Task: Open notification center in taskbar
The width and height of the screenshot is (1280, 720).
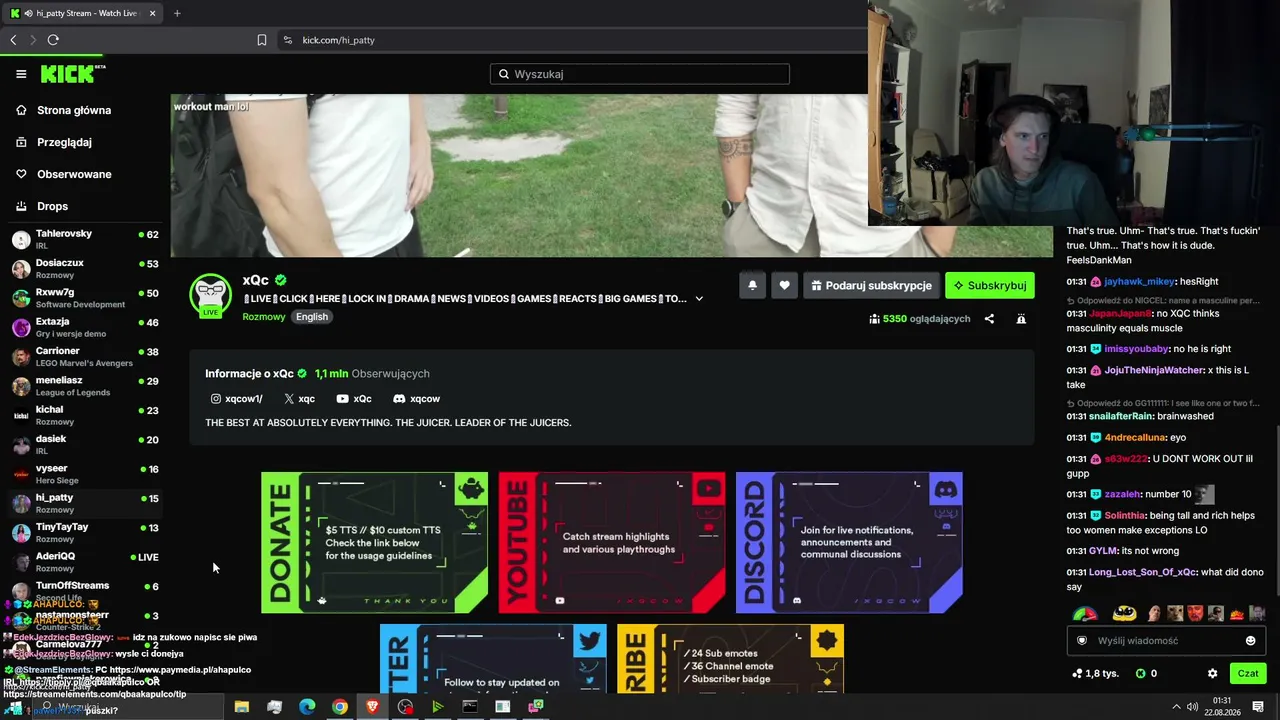Action: click(x=1259, y=707)
